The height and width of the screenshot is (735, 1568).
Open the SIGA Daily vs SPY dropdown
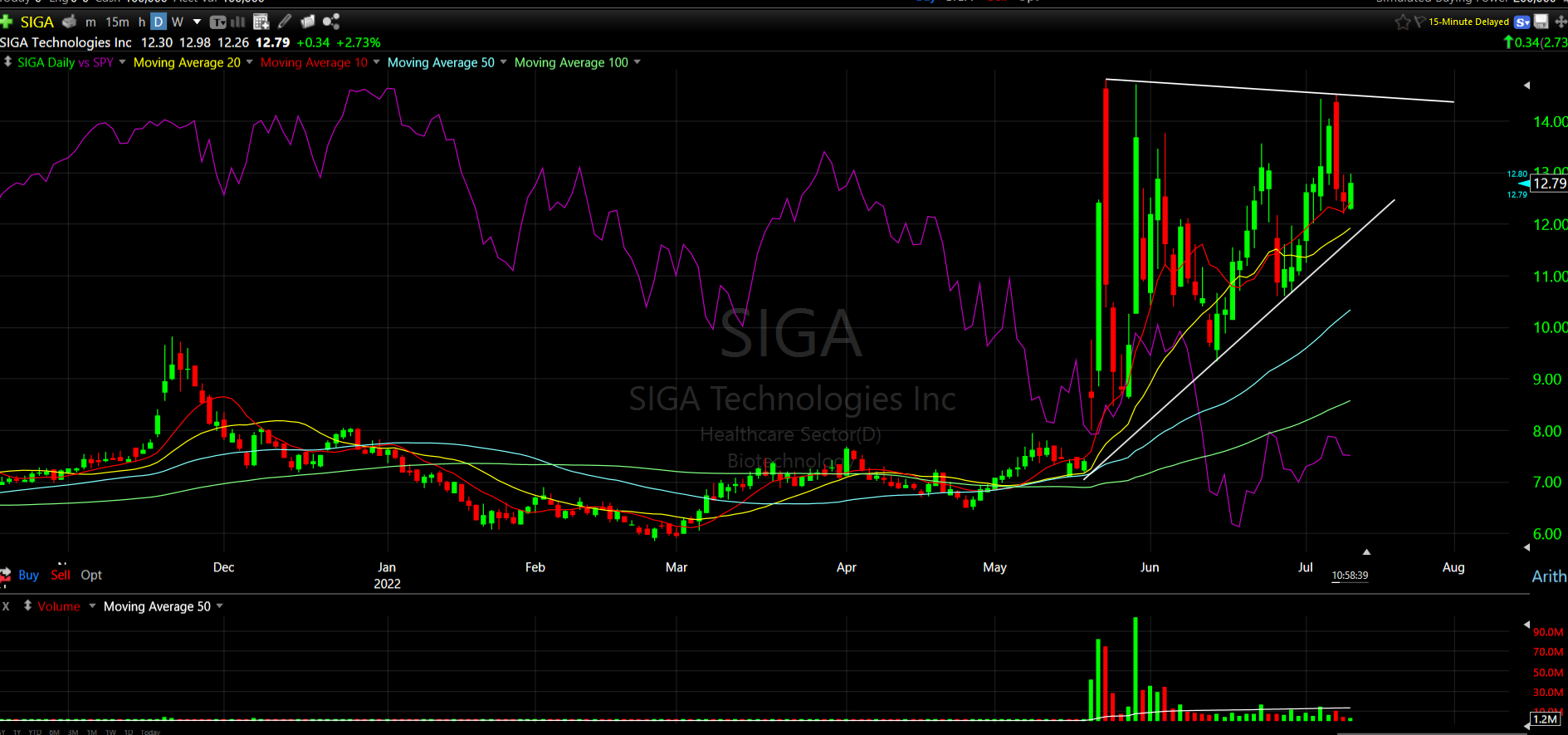[123, 62]
